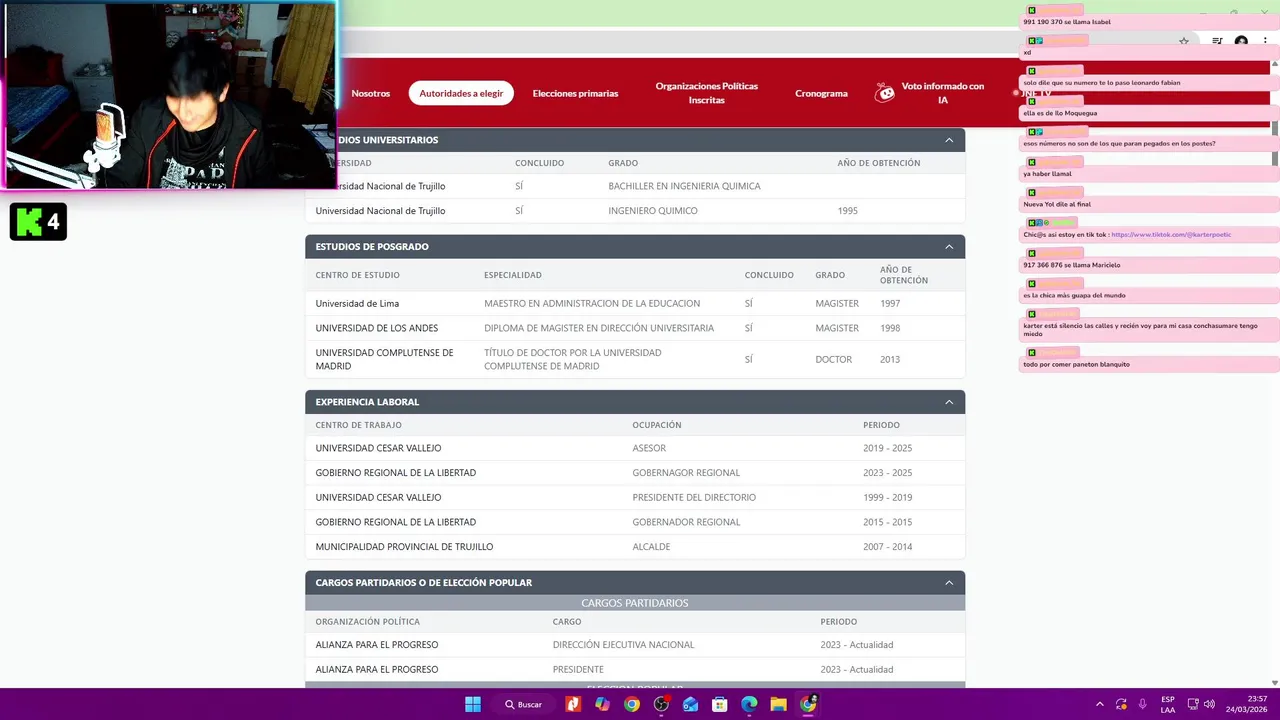The image size is (1280, 720).
Task: Open the clock showing 23:57
Action: point(1246,704)
